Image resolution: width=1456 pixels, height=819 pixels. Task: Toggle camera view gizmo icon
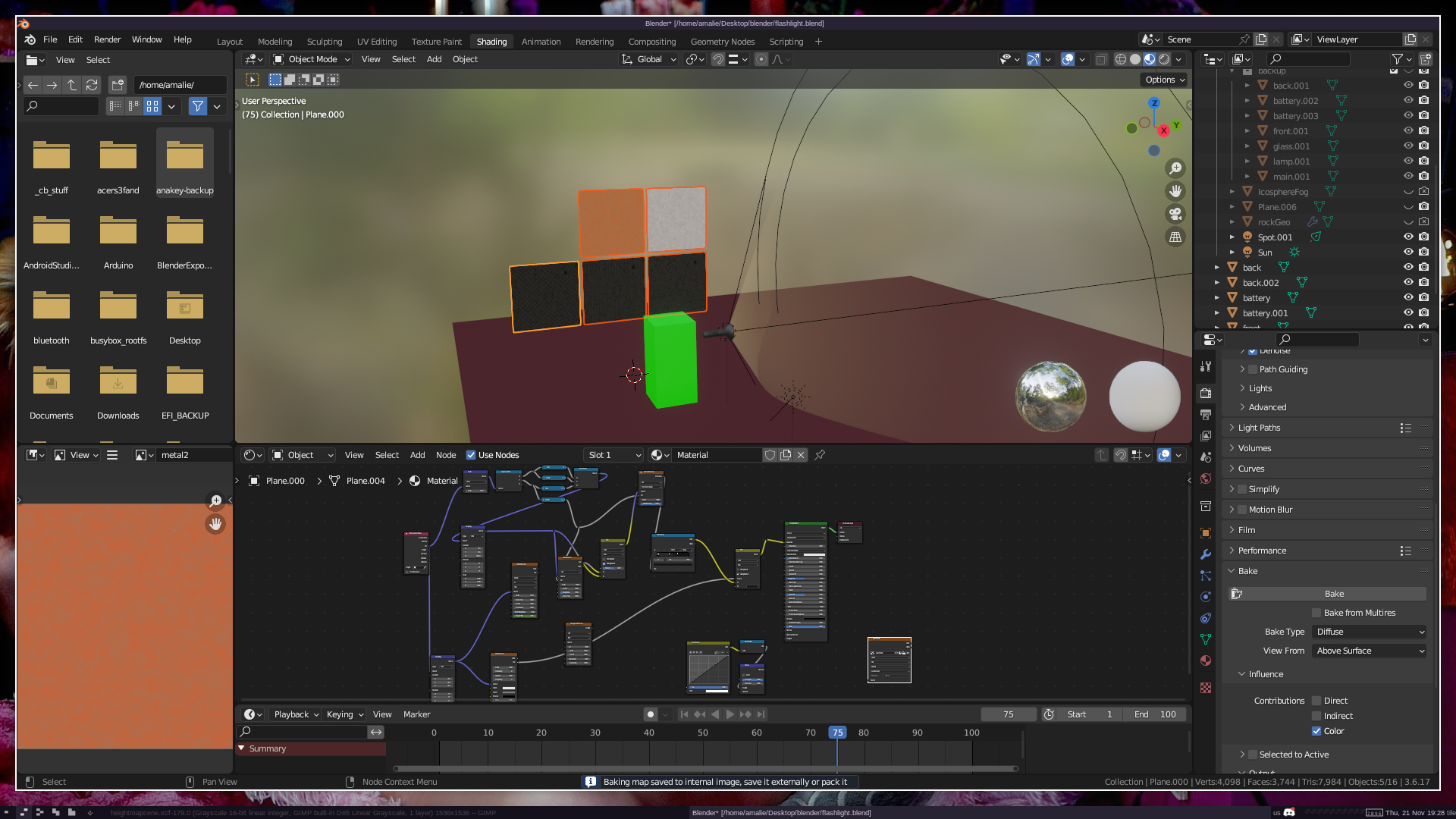coord(1175,214)
